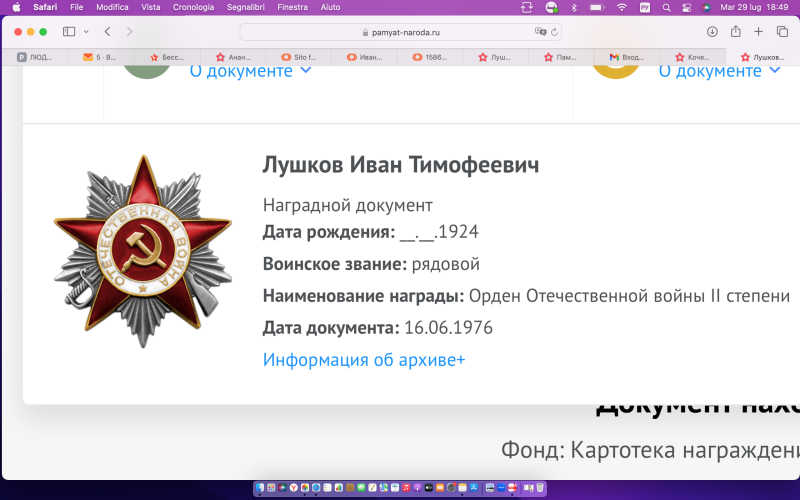The image size is (800, 500).
Task: Open the Wi-Fi menu bar icon
Action: [x=621, y=7]
